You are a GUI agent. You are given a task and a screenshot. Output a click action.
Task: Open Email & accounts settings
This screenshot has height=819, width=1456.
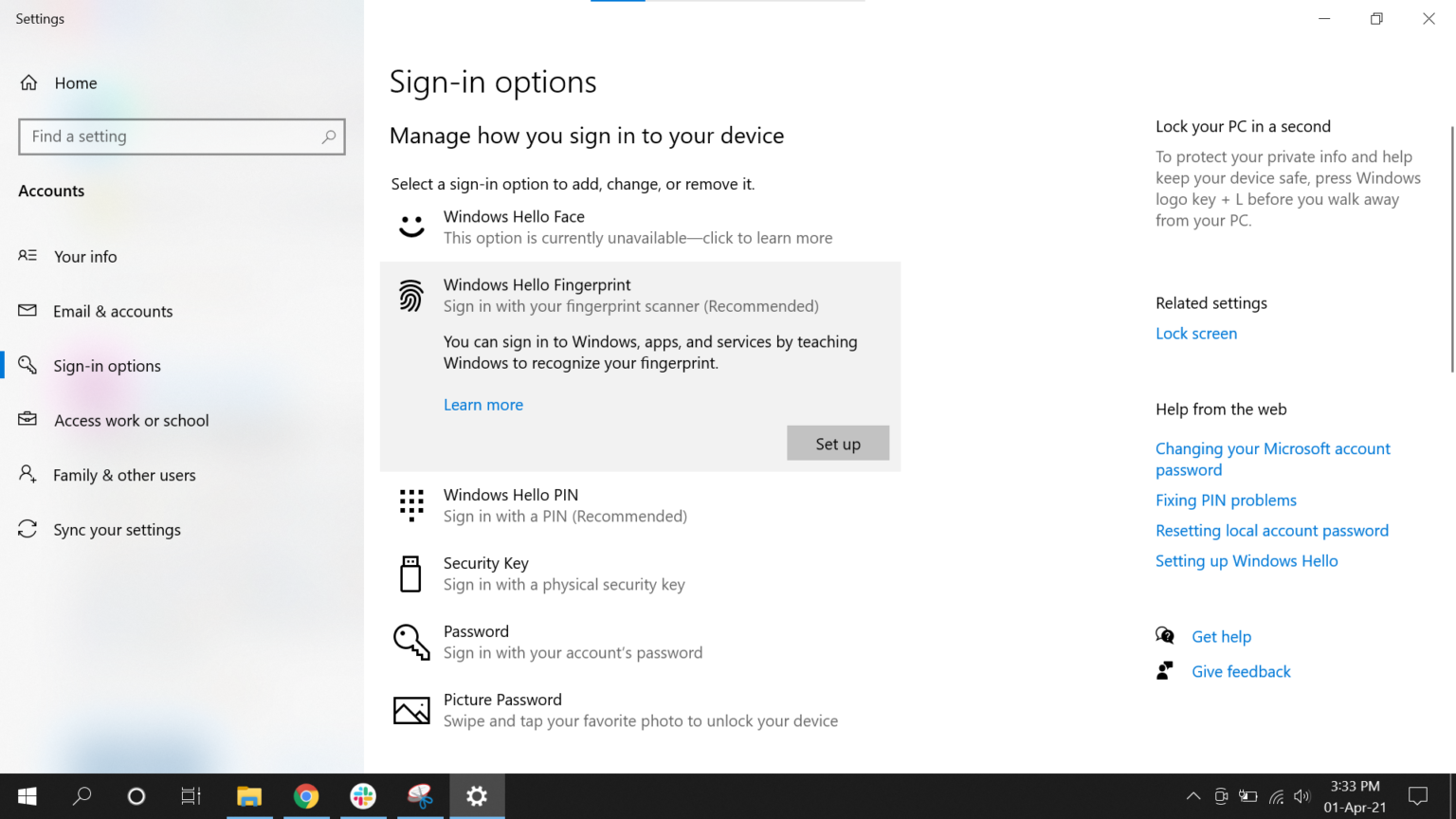pos(113,311)
